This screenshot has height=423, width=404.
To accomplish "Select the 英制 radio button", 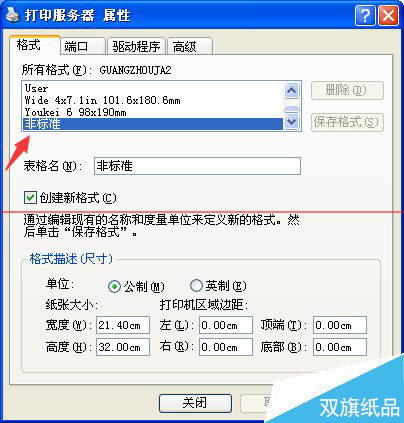I will pos(196,285).
